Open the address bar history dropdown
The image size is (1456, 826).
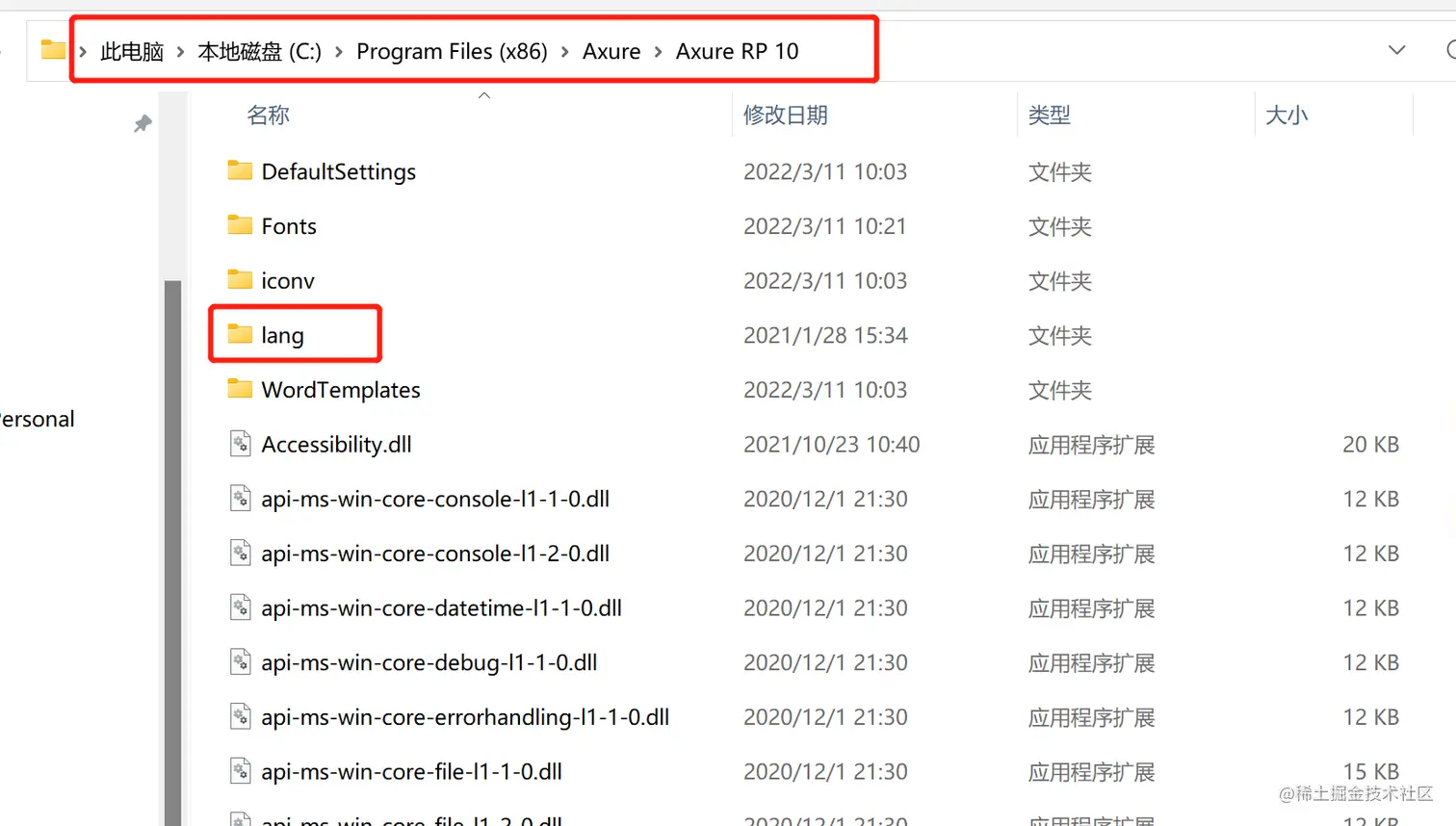1396,50
